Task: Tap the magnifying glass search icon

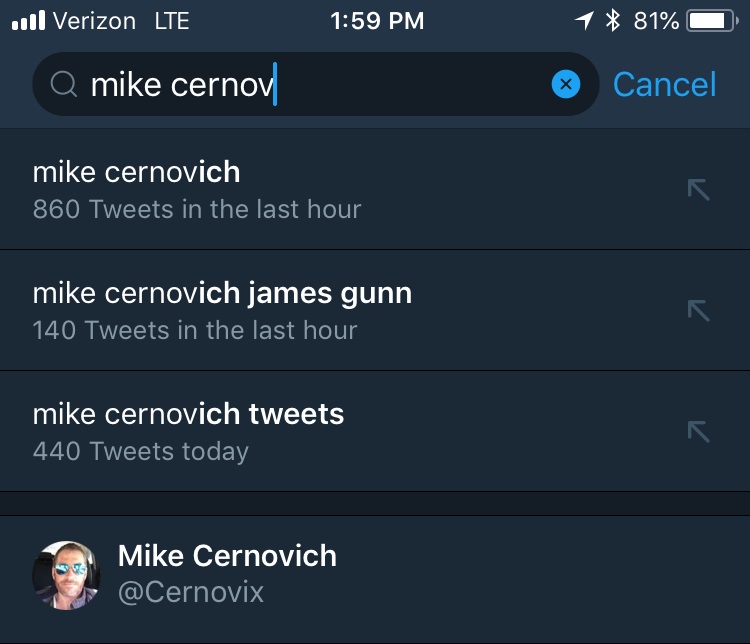Action: coord(64,85)
